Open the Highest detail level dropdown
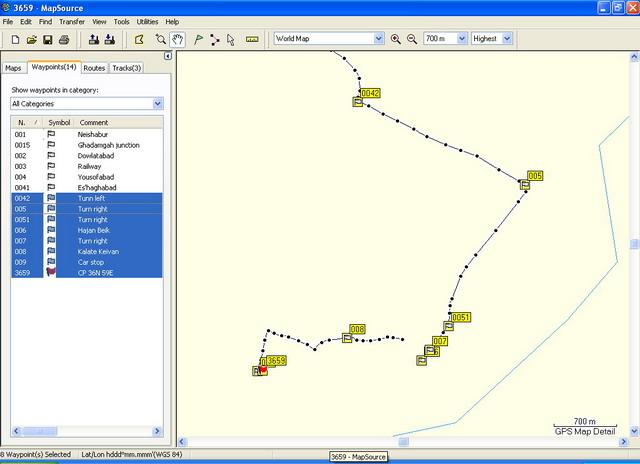 coord(507,39)
